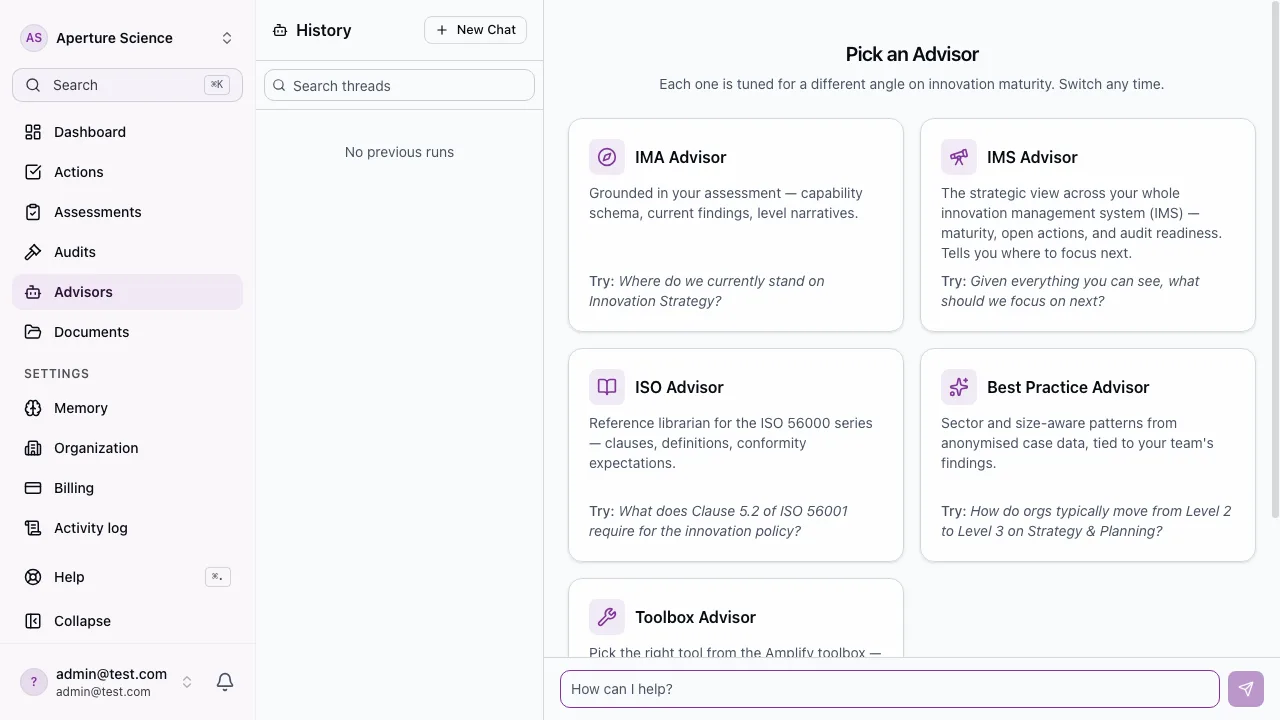Click the Advisors robot icon in sidebar

pos(33,292)
